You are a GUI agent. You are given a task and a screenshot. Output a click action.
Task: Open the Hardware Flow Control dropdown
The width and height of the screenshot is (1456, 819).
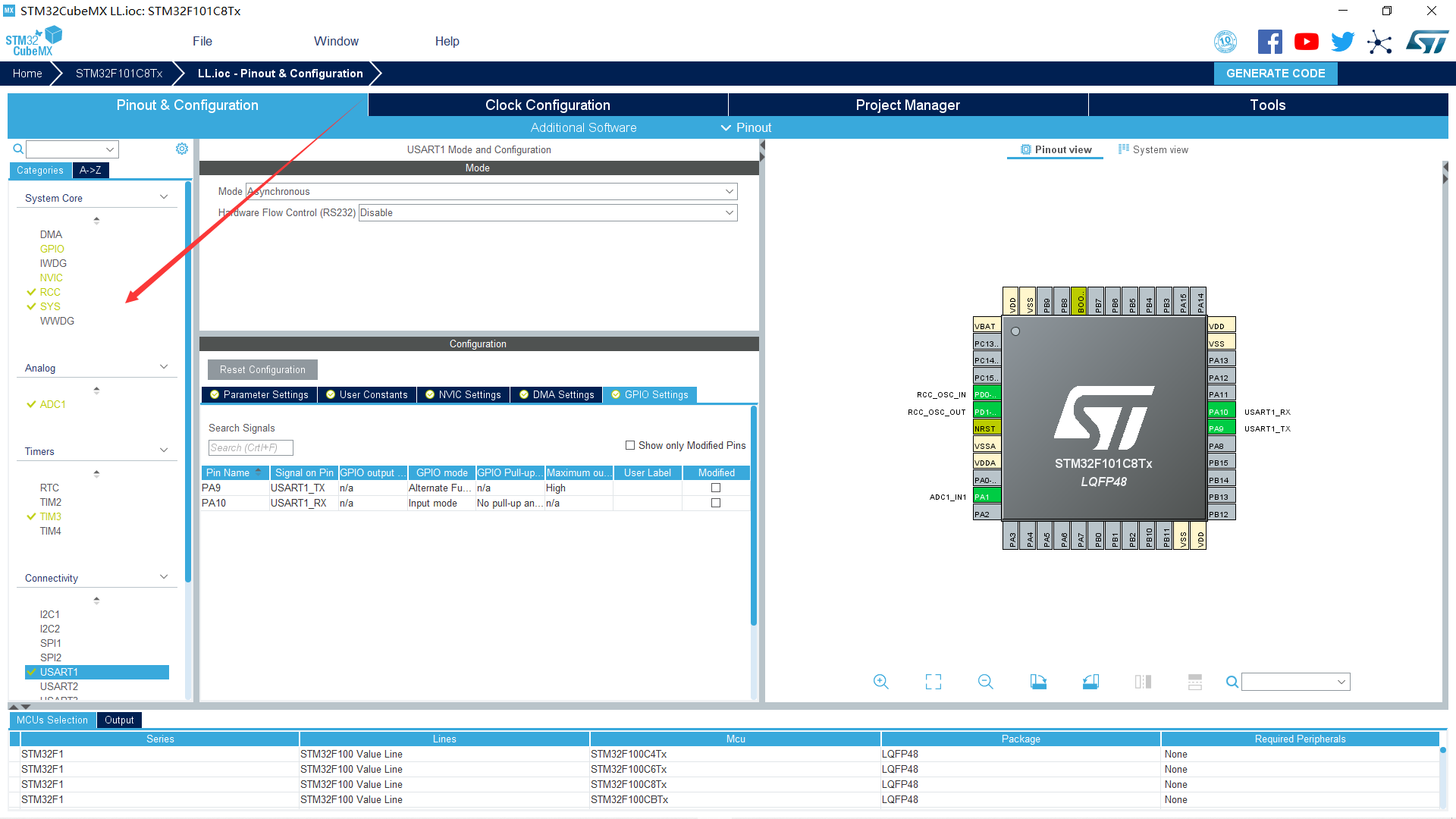pos(548,212)
